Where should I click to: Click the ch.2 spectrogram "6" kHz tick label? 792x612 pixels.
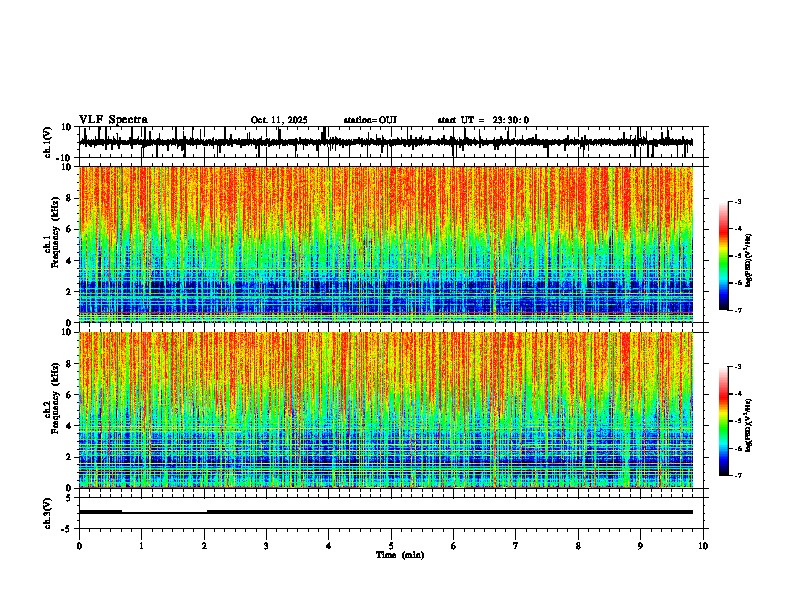coord(69,394)
